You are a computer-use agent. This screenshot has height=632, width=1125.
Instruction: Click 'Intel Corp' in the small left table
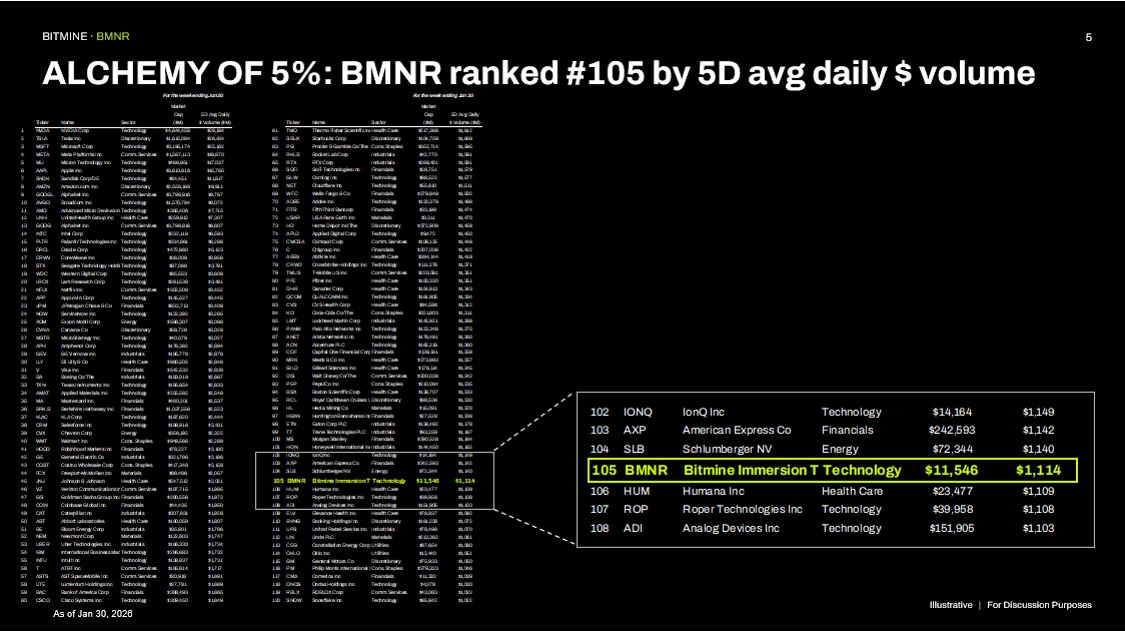tap(72, 234)
